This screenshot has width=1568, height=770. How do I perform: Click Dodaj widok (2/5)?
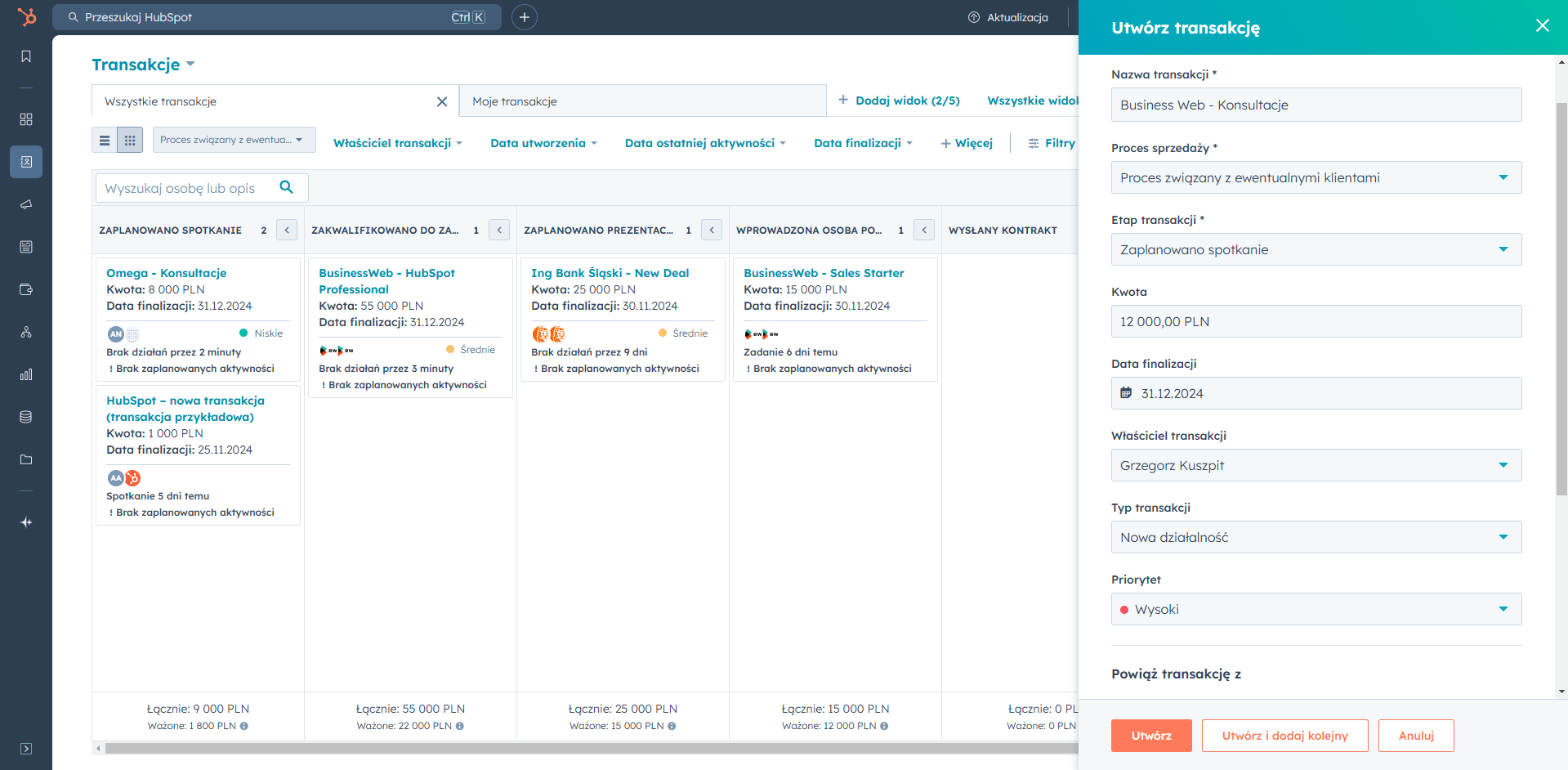[899, 101]
